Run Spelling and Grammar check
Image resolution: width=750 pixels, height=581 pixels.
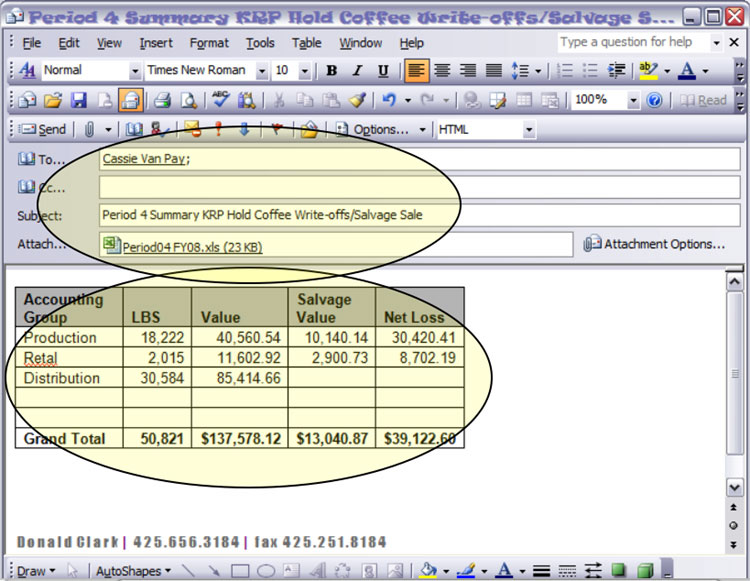click(x=221, y=100)
